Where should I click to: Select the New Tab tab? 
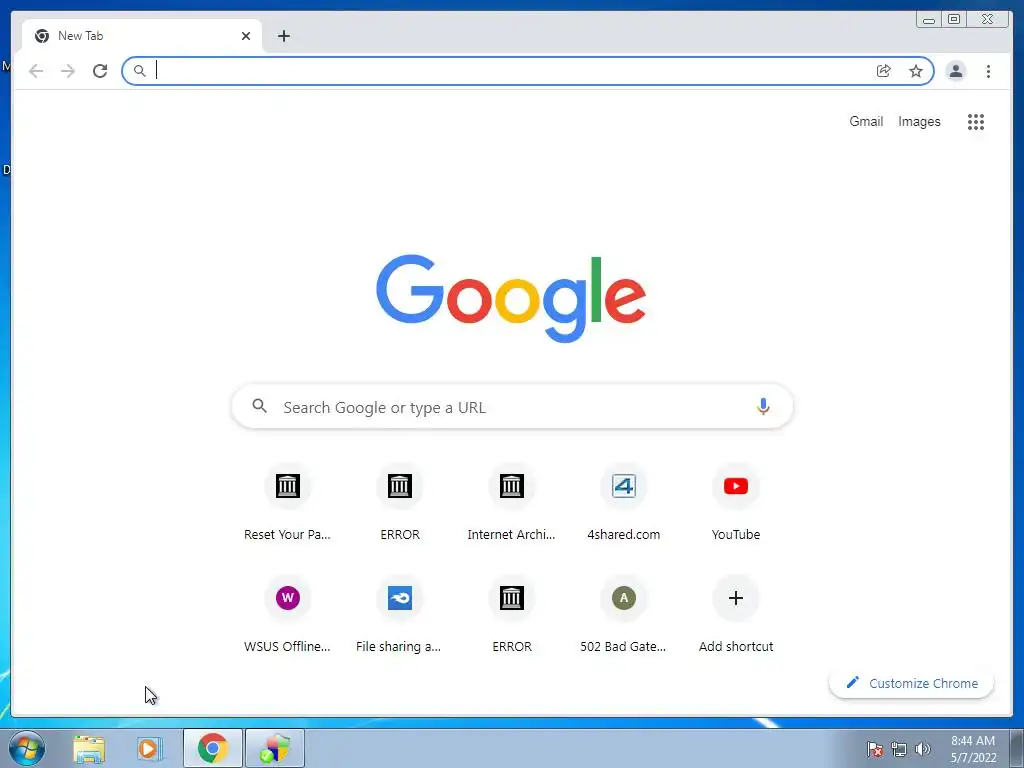pyautogui.click(x=142, y=36)
